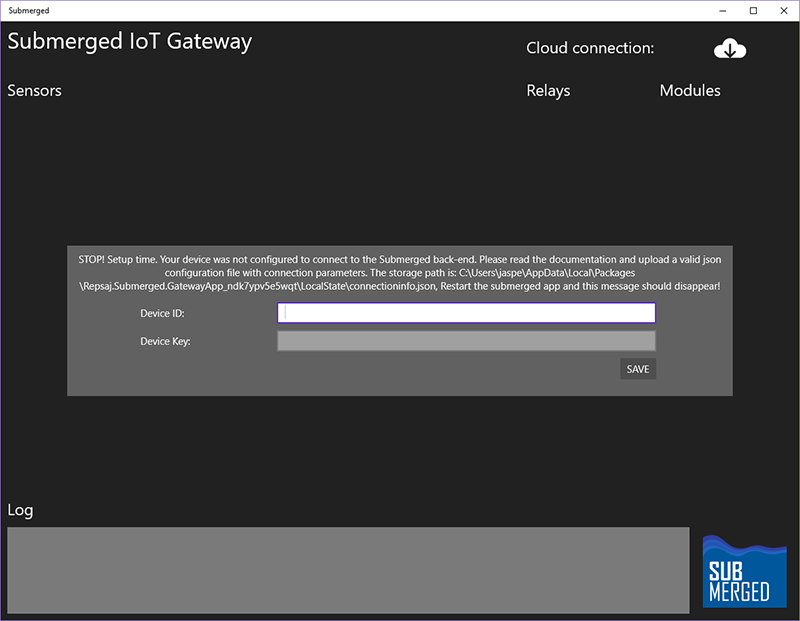Click the Log section heading
Screen dimensions: 800x621
click(20, 510)
